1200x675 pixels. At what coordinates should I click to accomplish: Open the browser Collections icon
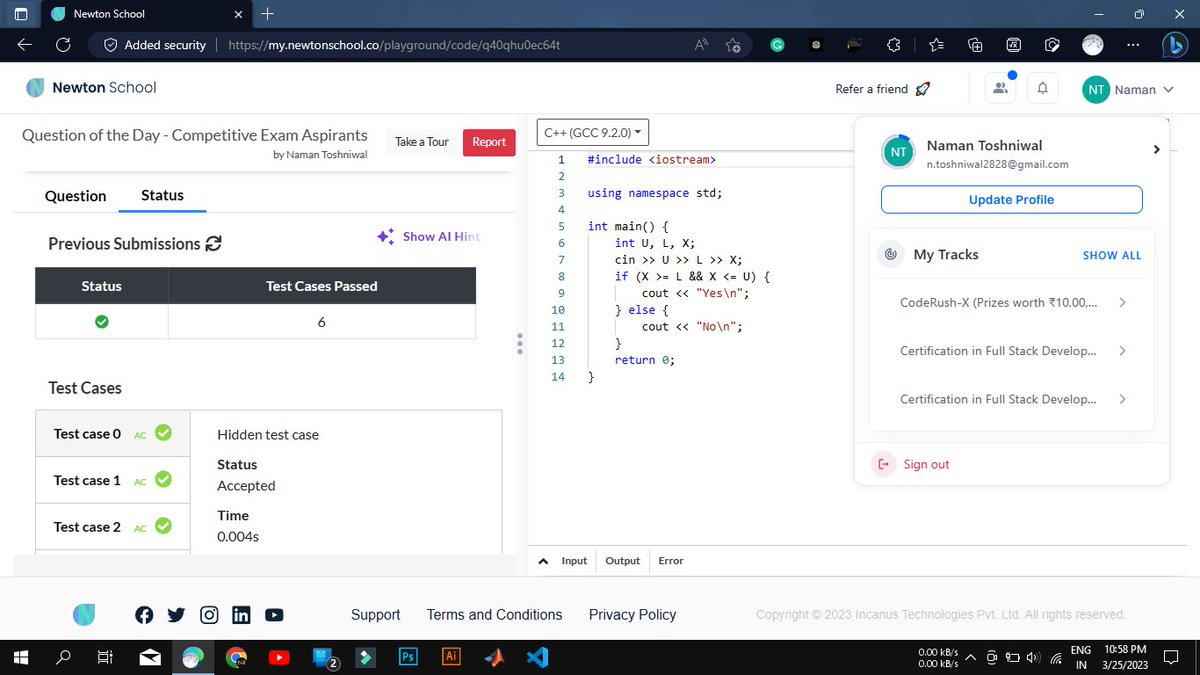(975, 45)
